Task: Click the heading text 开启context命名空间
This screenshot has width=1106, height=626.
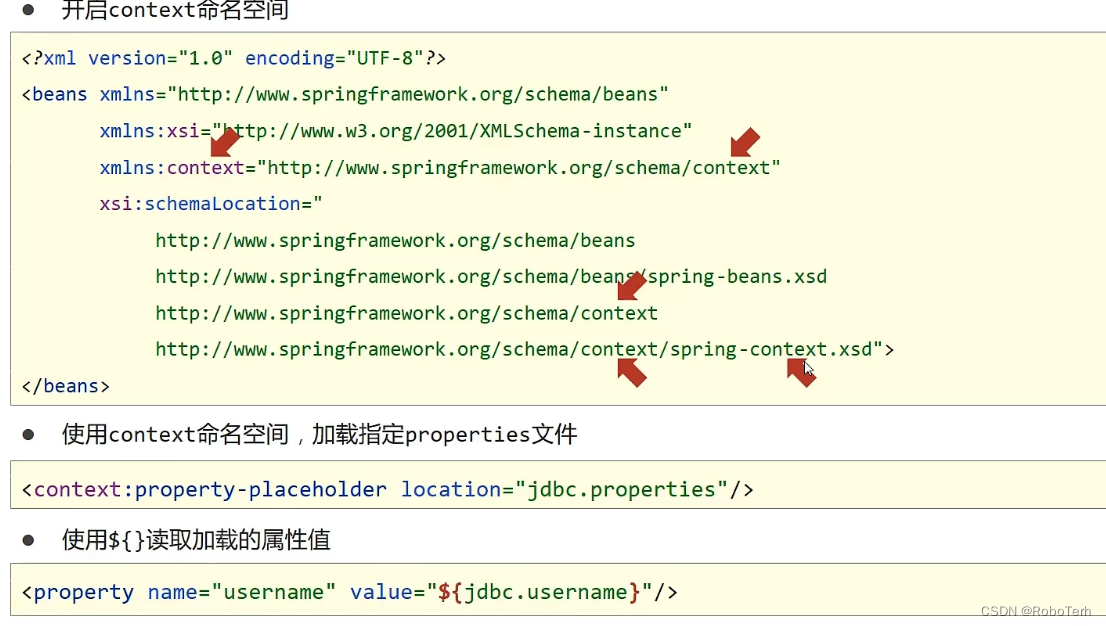Action: point(175,10)
